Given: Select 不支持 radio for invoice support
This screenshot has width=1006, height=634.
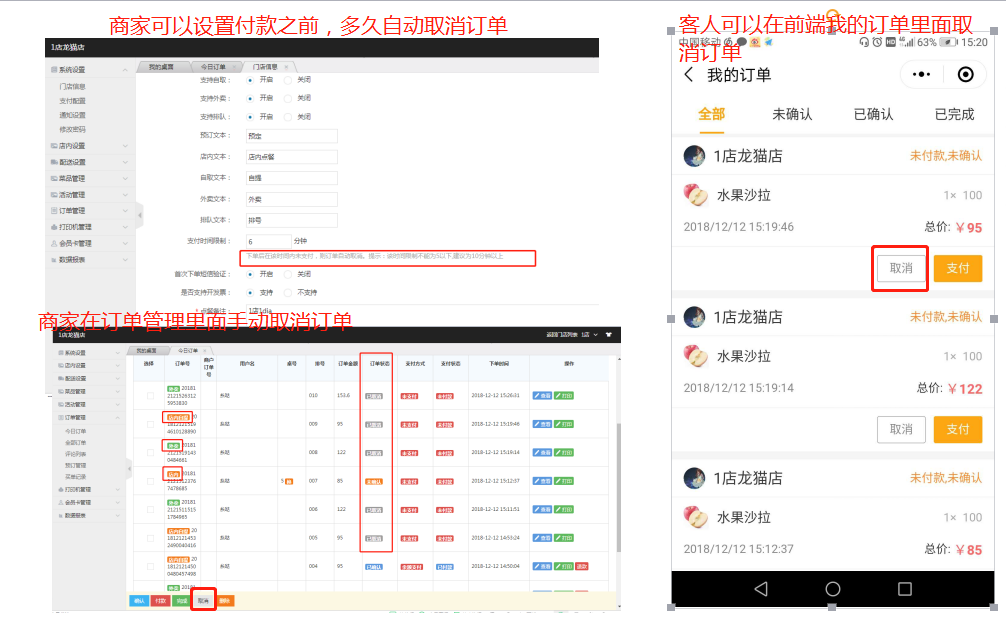Looking at the screenshot, I should click(x=289, y=292).
